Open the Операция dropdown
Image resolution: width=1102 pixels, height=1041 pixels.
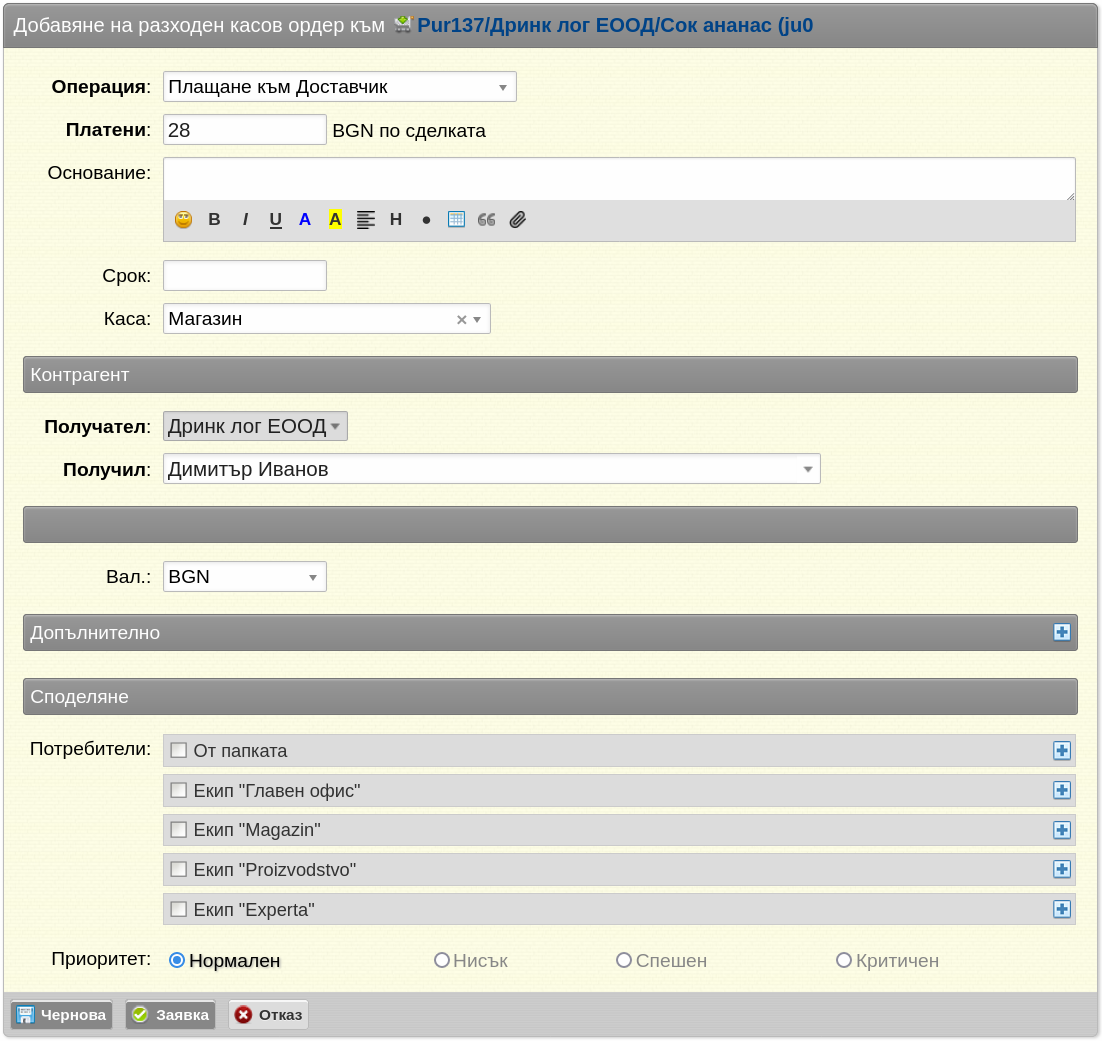339,86
